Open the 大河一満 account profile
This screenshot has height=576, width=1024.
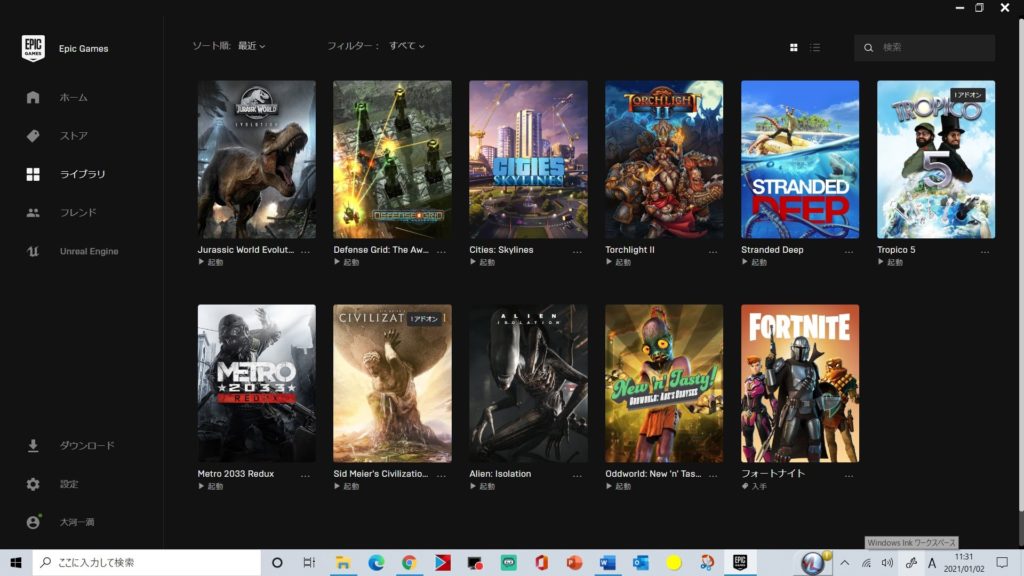coord(77,522)
